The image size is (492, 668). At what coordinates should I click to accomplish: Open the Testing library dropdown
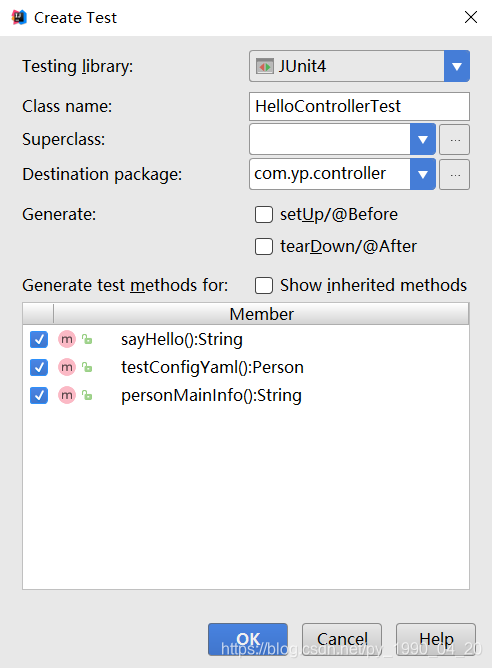point(457,66)
